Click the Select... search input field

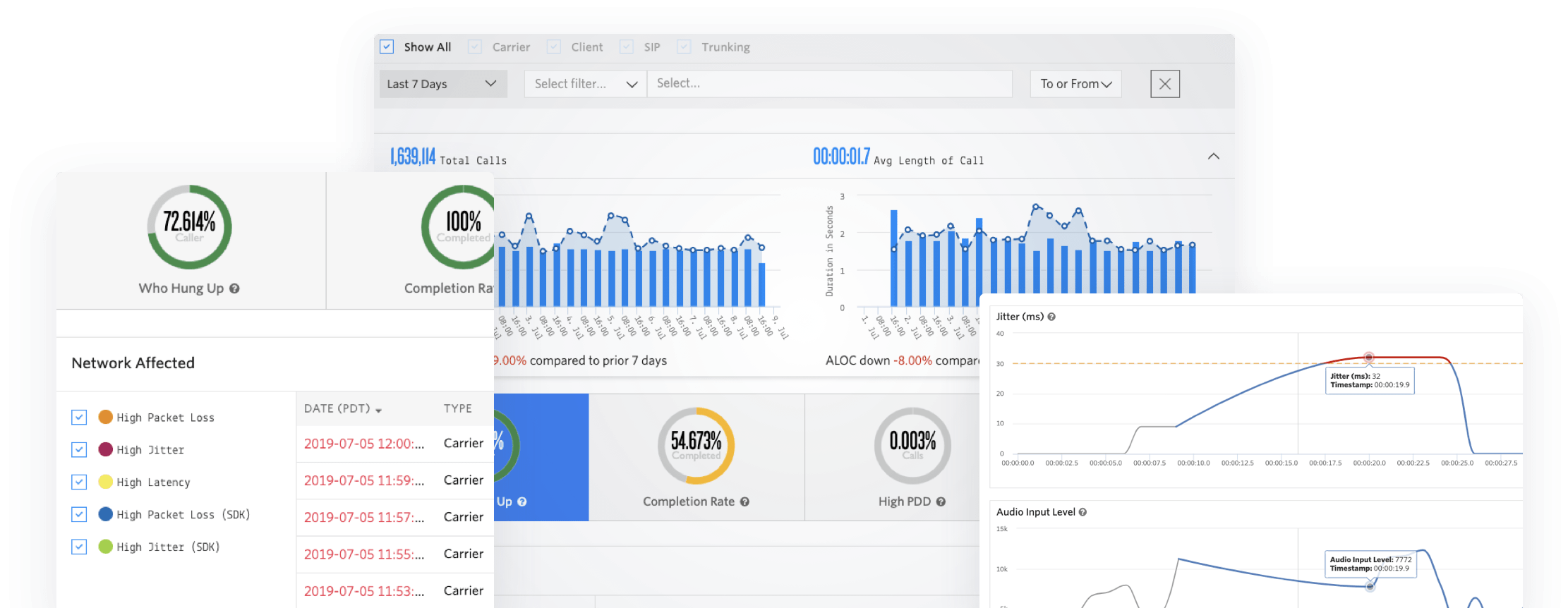tap(830, 84)
